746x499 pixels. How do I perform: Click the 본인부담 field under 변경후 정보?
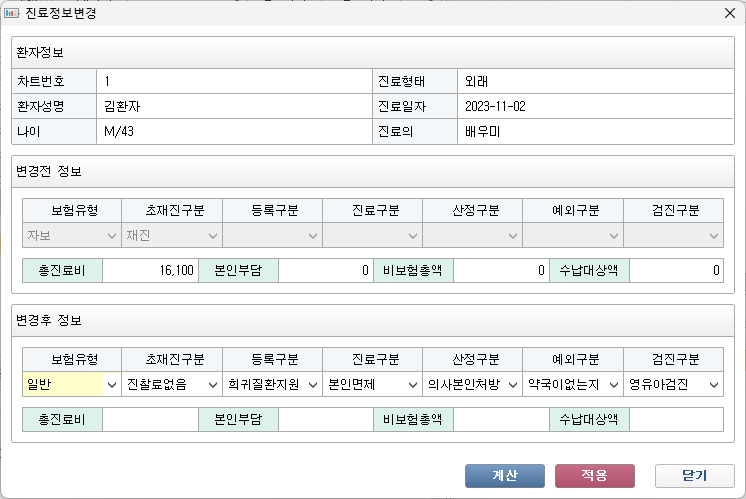coord(324,420)
